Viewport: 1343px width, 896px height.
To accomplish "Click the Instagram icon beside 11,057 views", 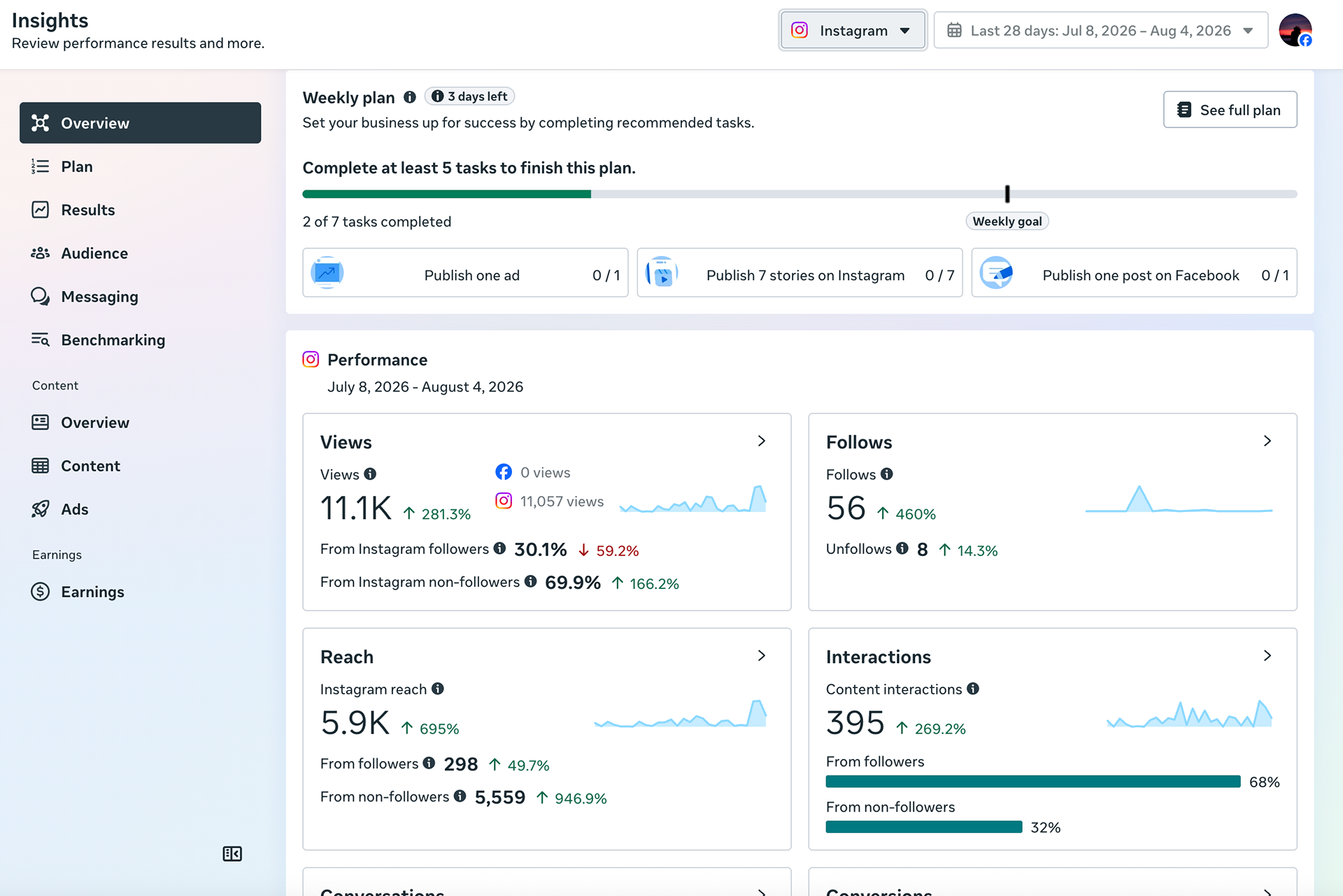I will tap(504, 501).
